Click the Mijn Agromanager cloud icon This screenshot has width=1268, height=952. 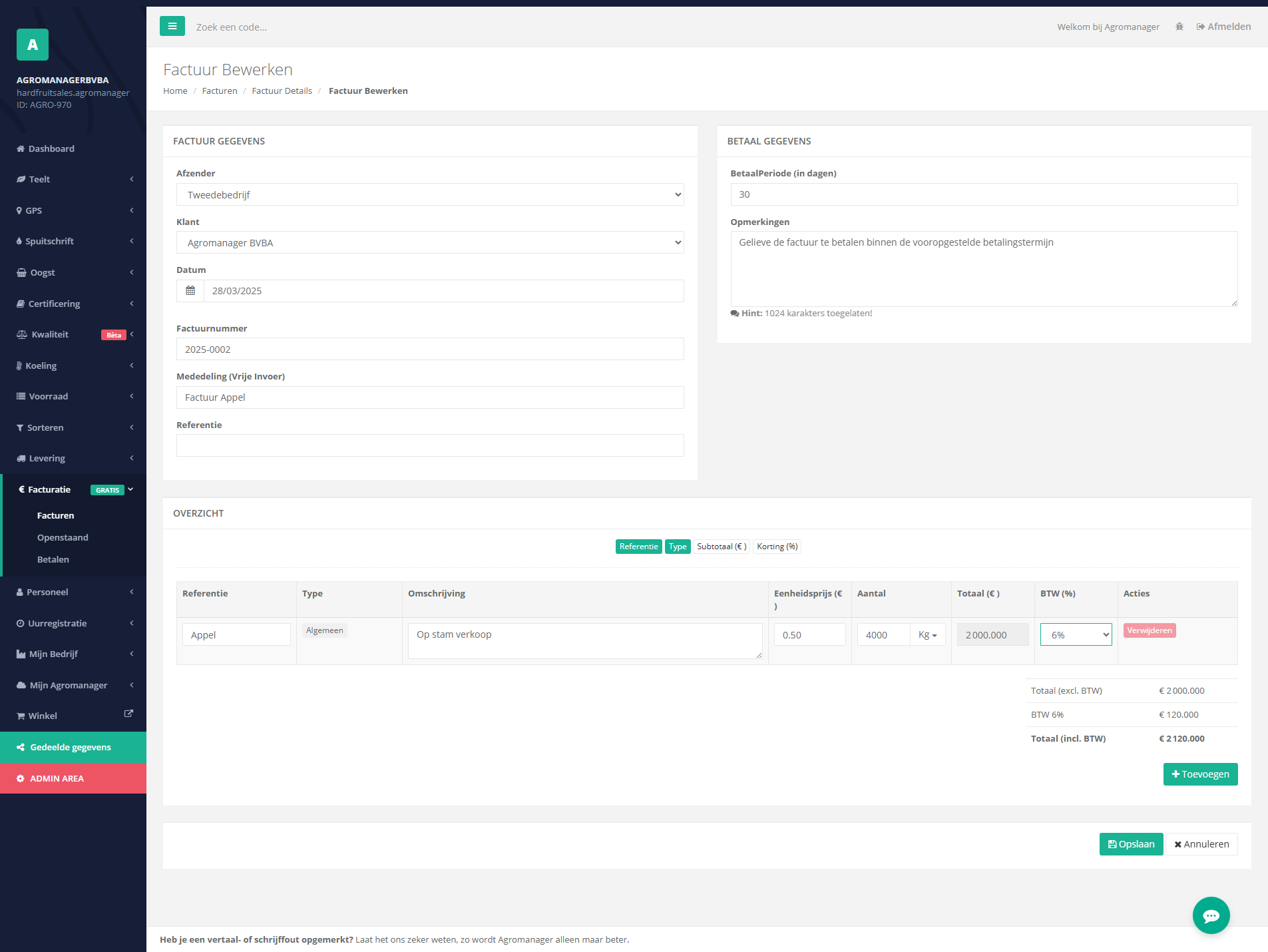pos(21,685)
